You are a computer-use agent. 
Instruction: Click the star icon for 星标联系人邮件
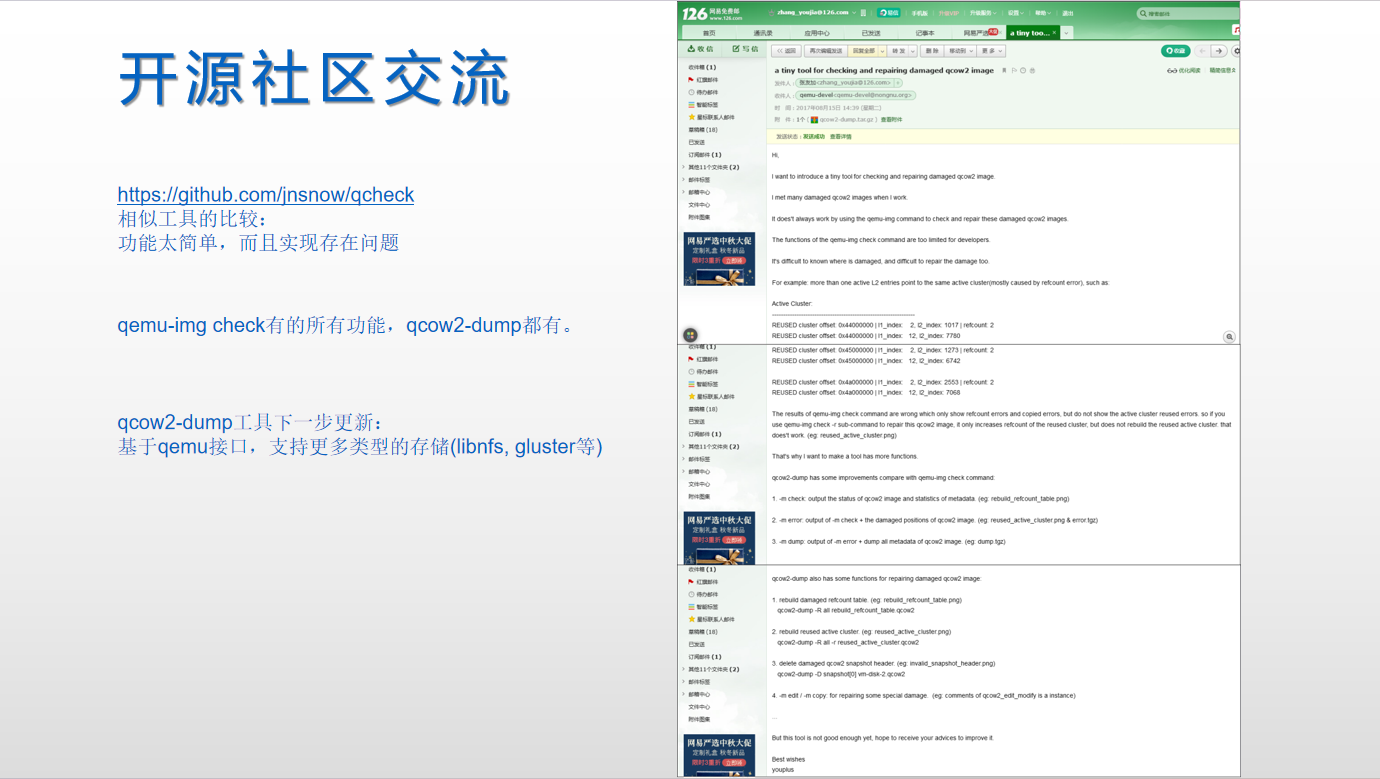(x=691, y=116)
